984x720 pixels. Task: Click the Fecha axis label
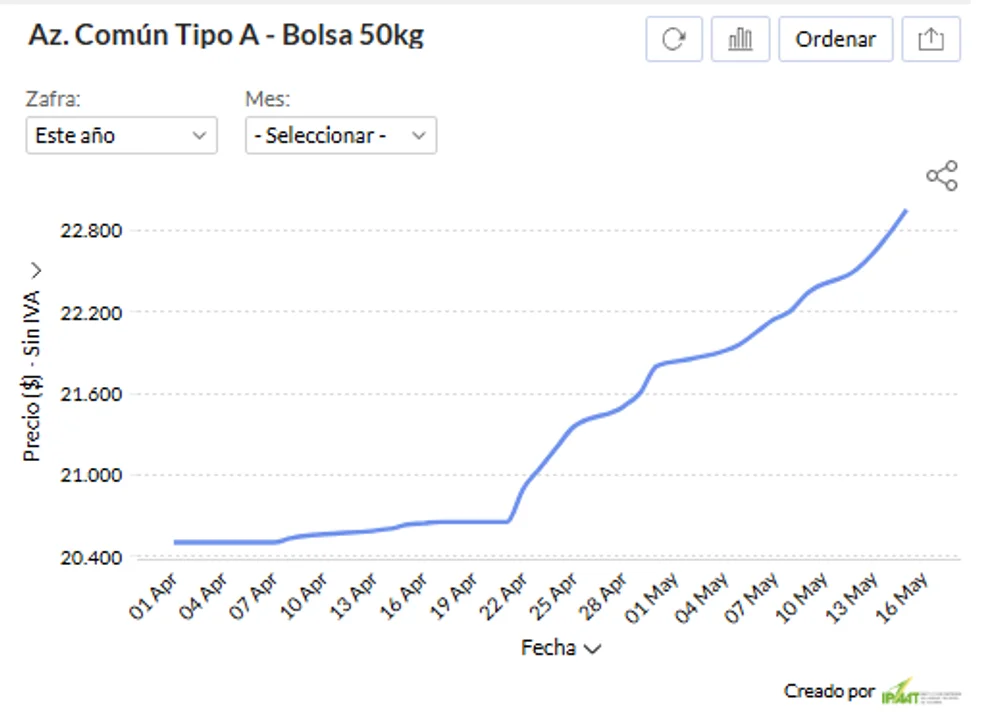(x=548, y=648)
